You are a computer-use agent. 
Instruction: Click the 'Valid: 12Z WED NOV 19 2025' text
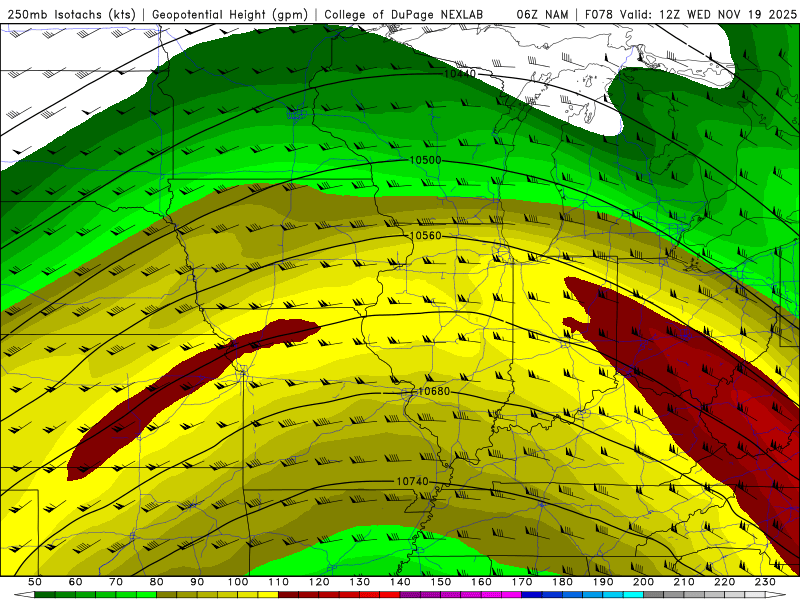click(708, 15)
